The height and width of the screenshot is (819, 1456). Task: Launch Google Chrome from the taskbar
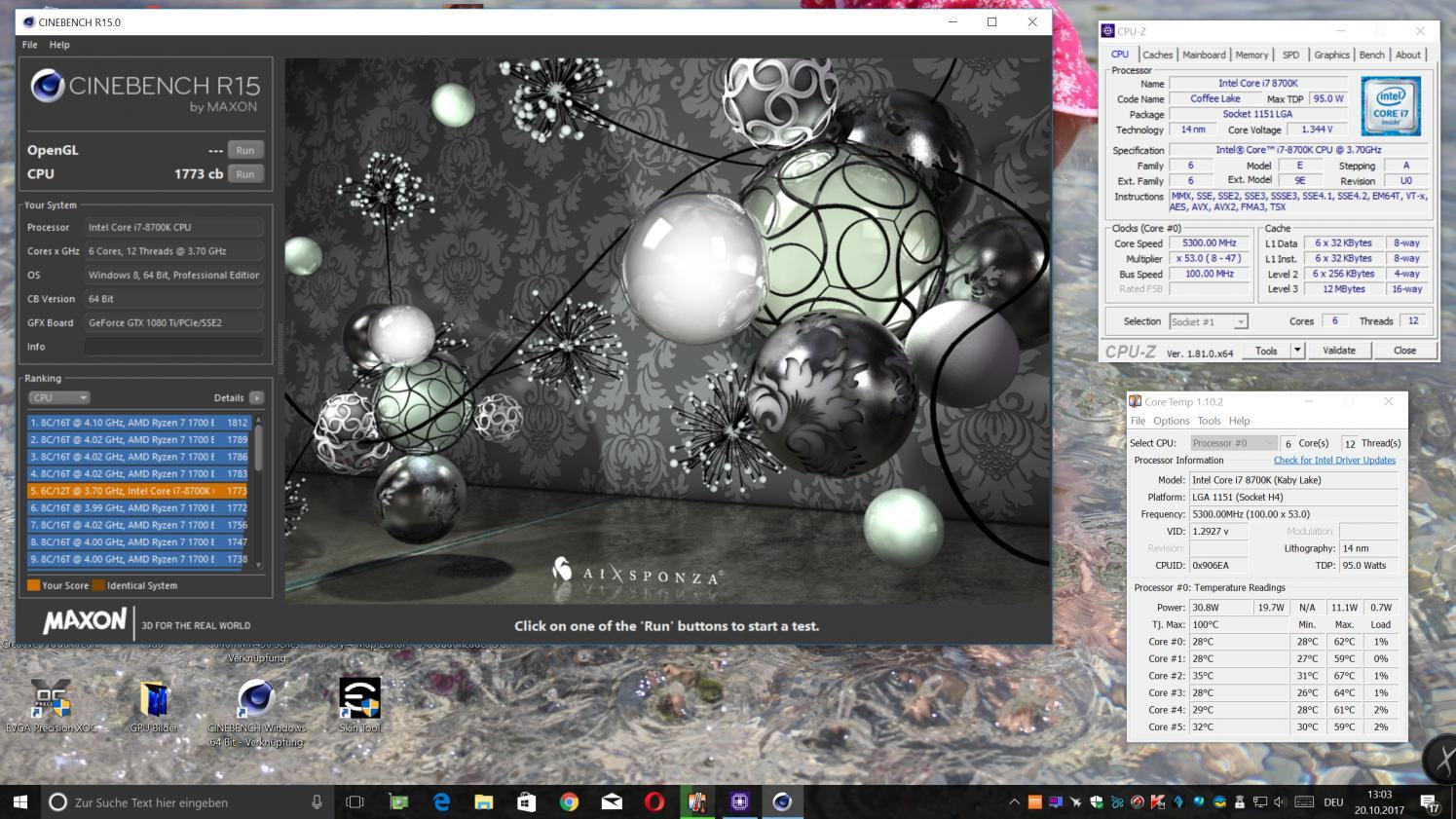click(569, 801)
